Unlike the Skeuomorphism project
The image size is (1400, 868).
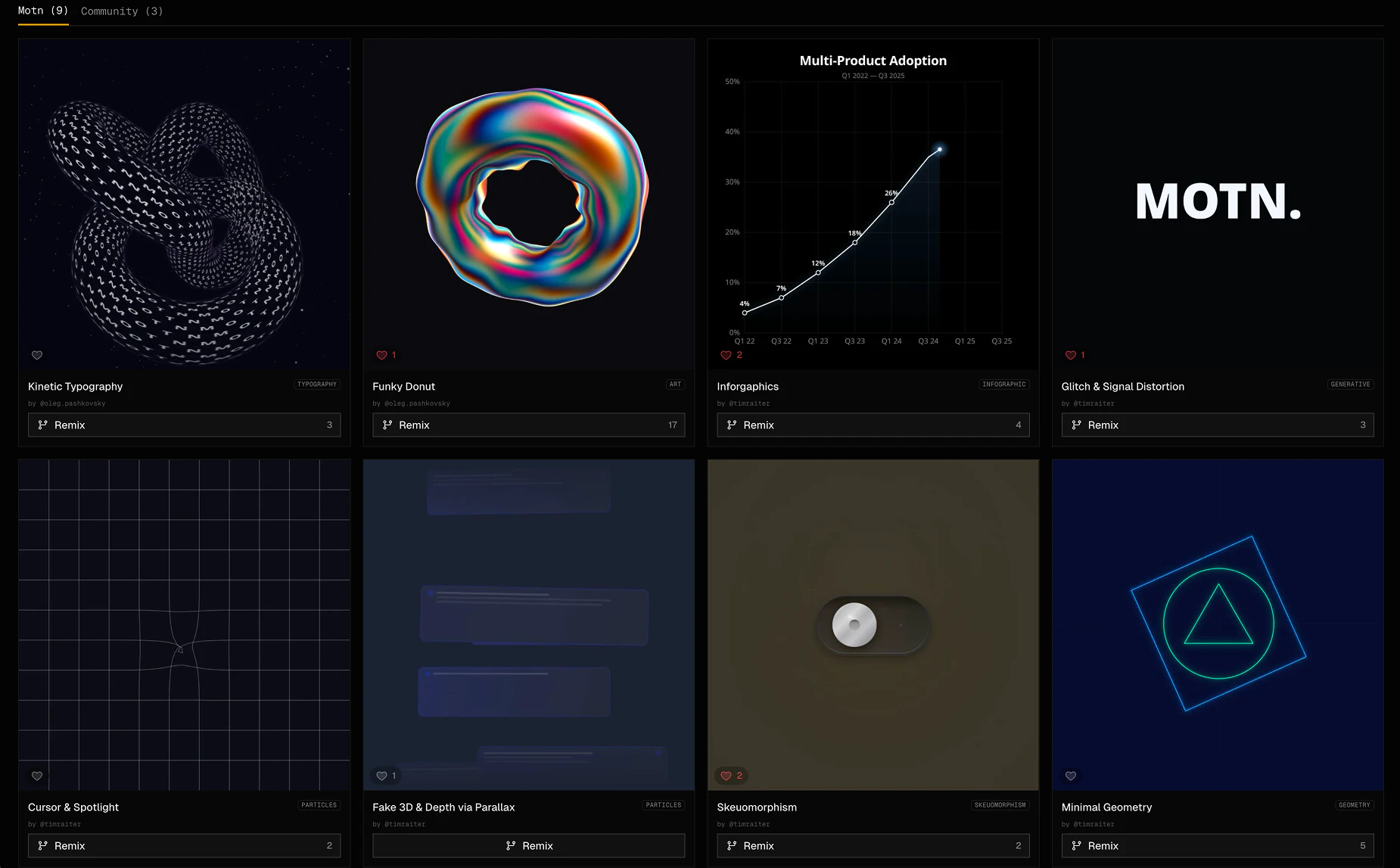[726, 776]
